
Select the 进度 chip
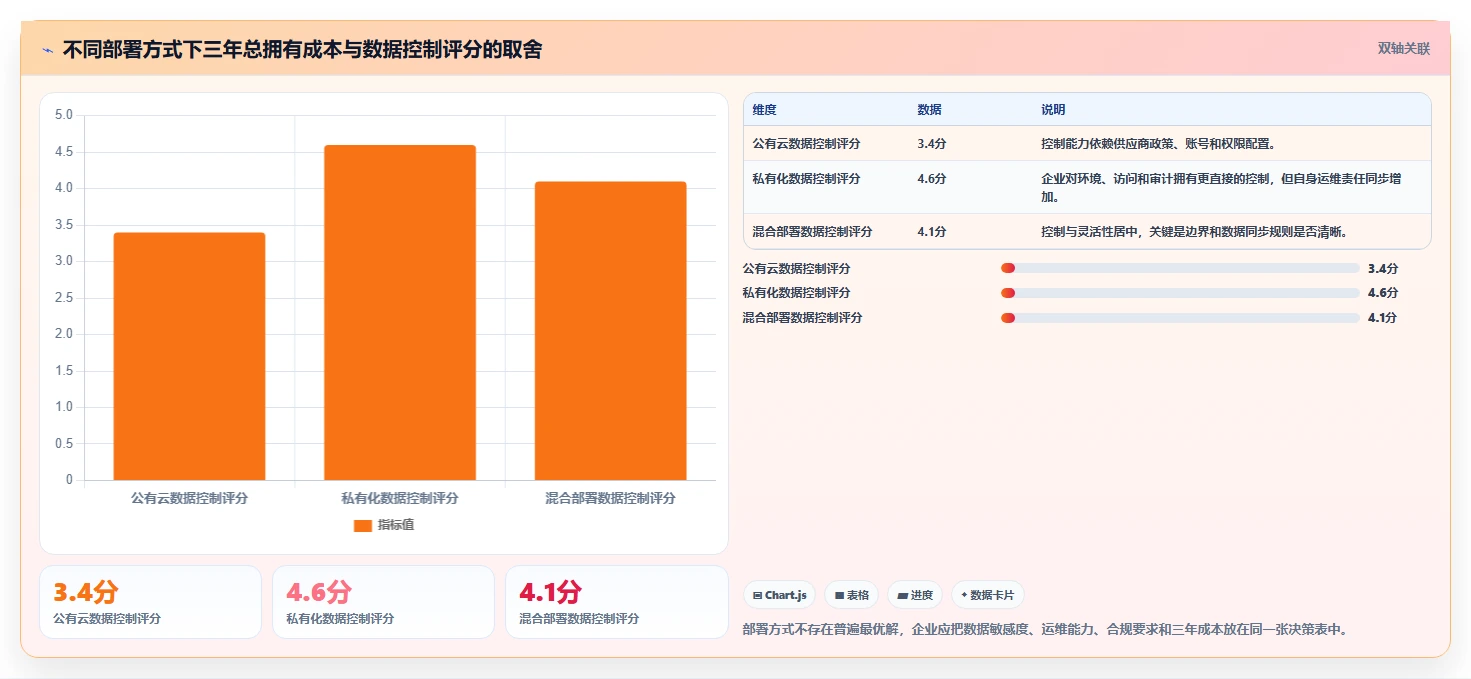(915, 595)
